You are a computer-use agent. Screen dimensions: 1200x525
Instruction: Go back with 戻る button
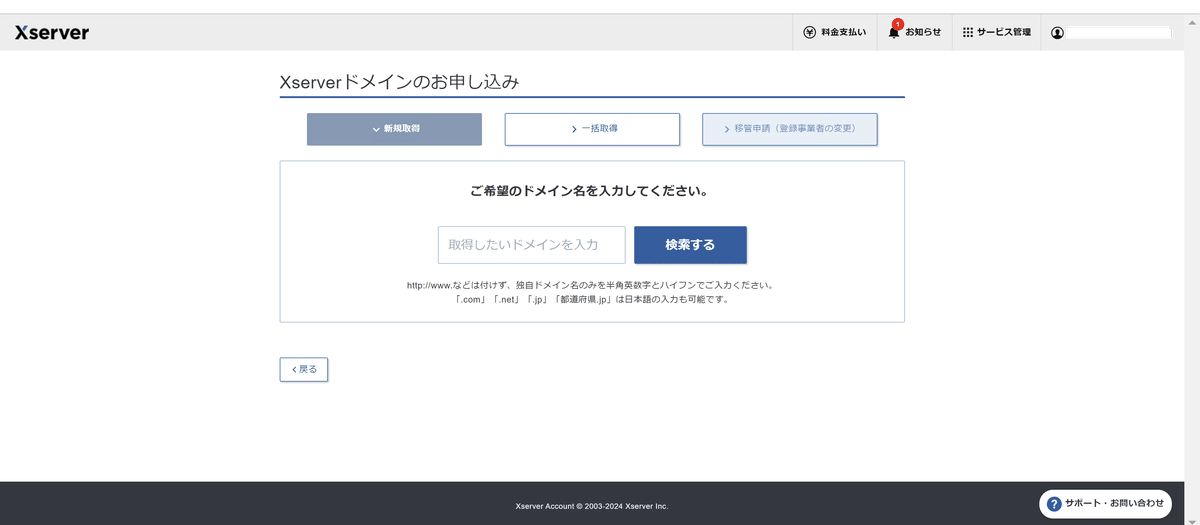pos(304,369)
